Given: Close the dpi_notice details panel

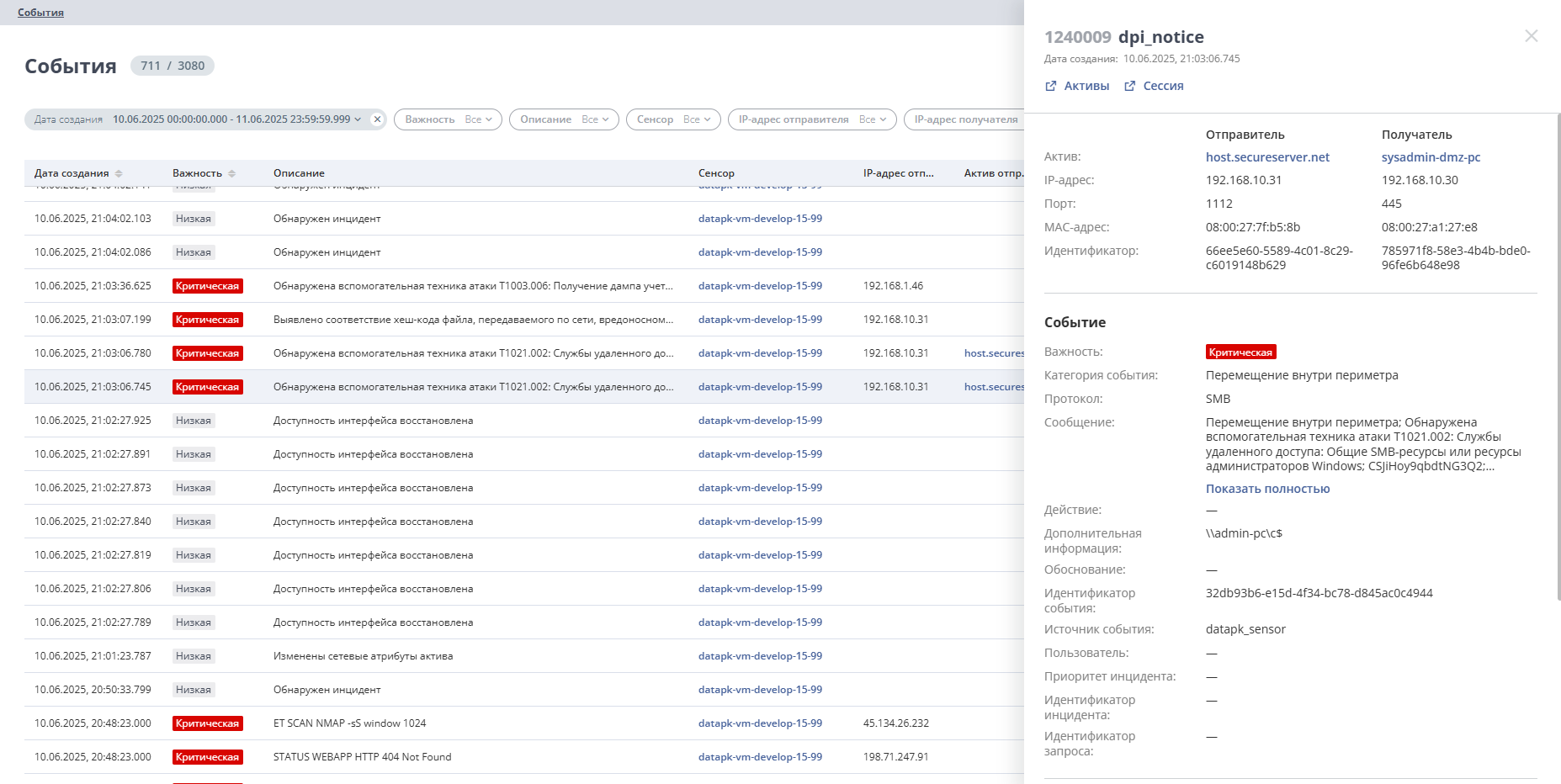Looking at the screenshot, I should coord(1531,36).
